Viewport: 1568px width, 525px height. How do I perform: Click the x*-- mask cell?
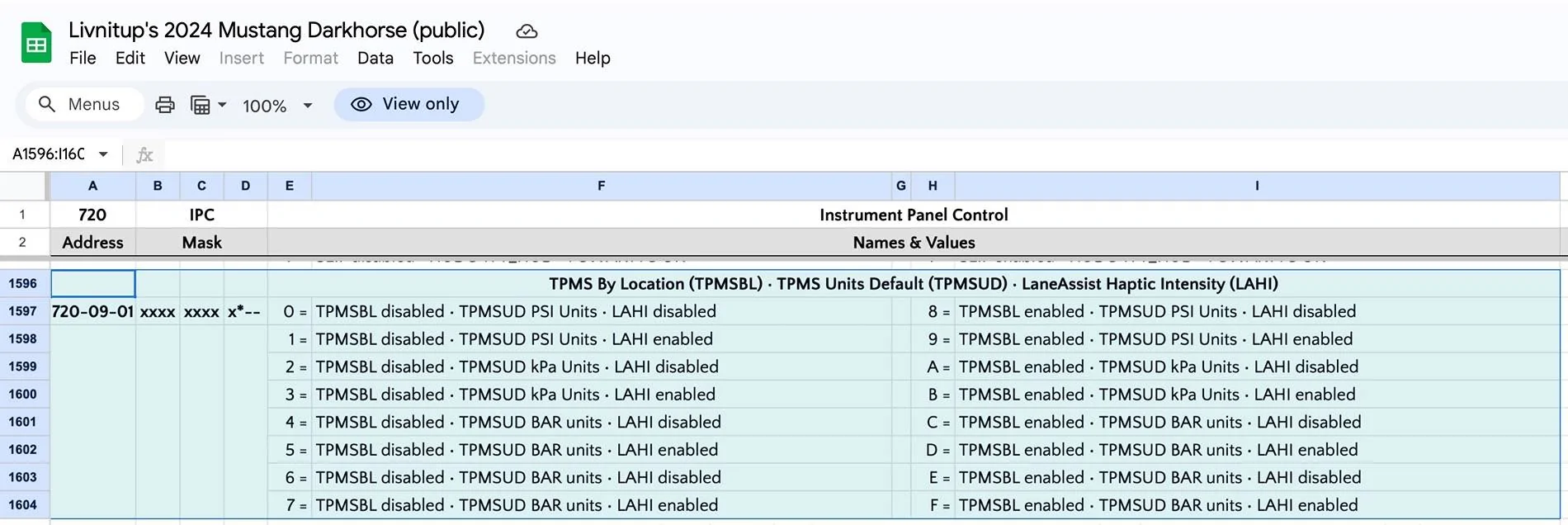(x=245, y=311)
